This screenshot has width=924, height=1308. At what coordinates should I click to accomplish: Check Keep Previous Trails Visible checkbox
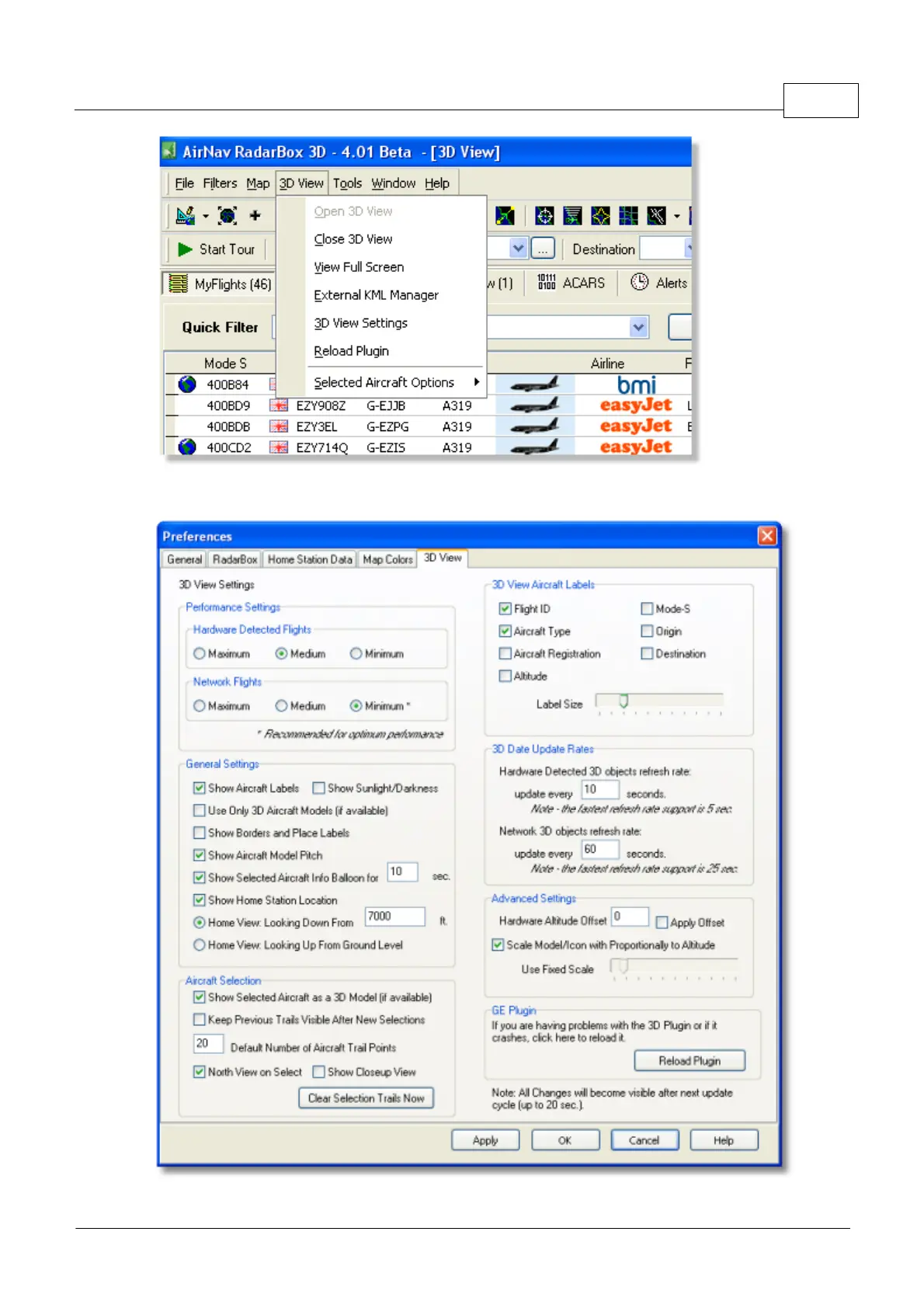point(199,1020)
